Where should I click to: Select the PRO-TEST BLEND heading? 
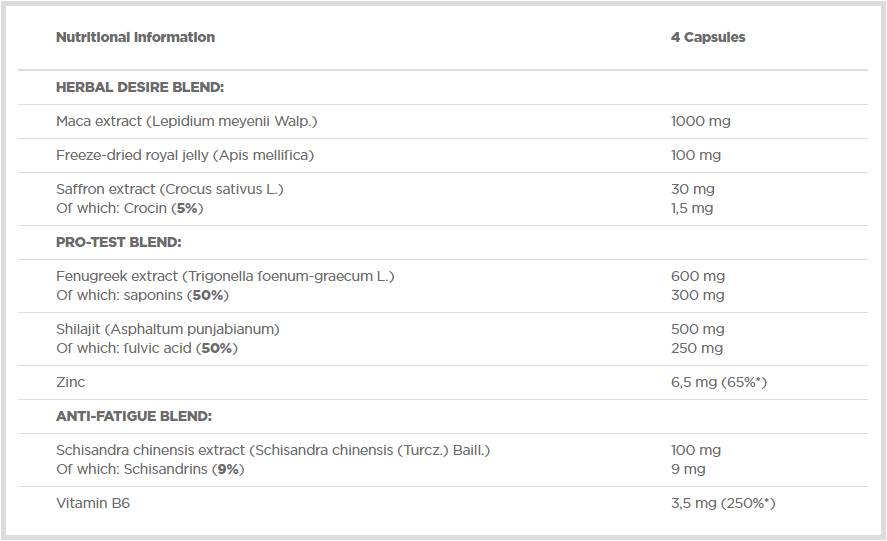pyautogui.click(x=118, y=242)
